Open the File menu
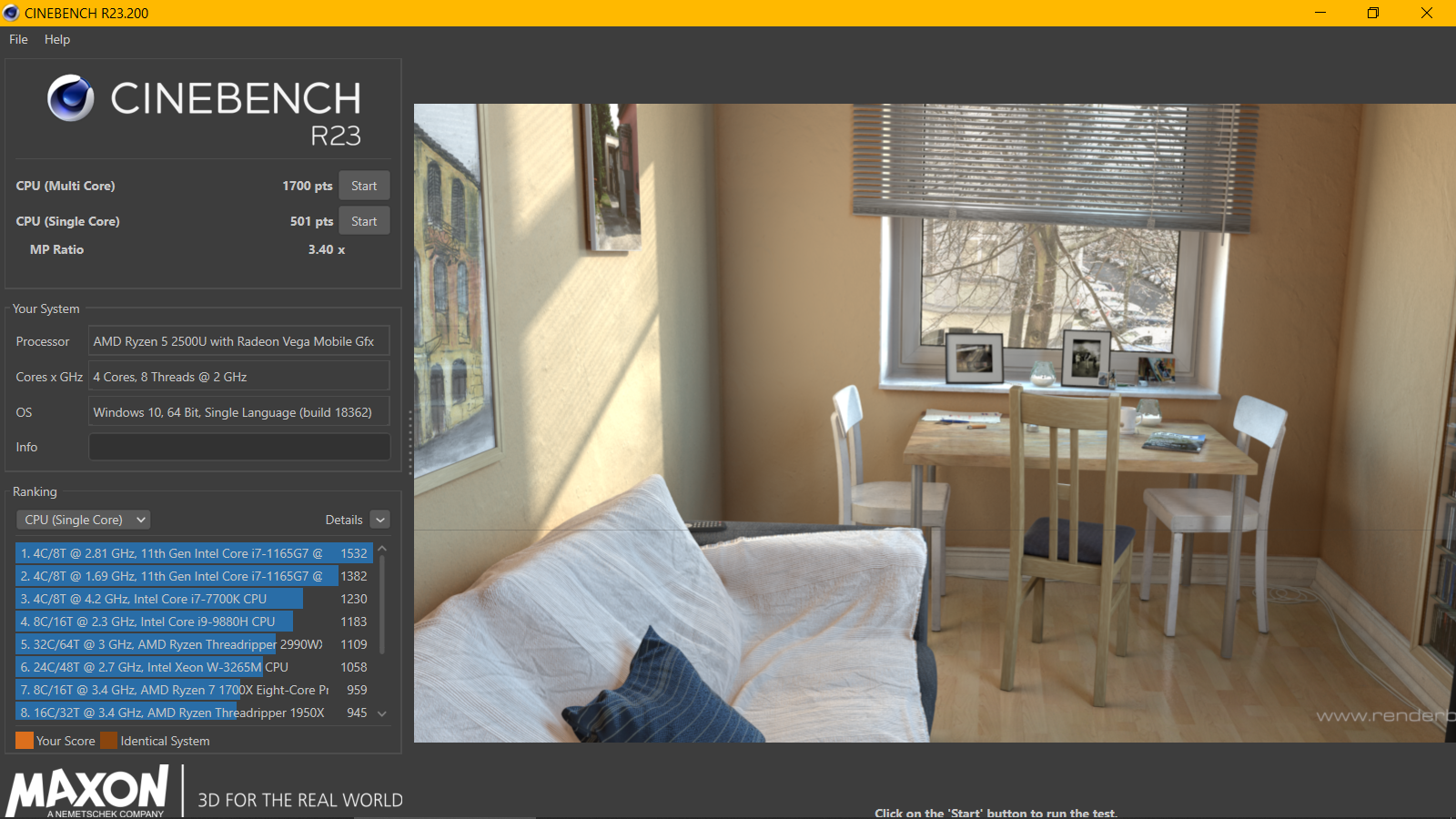Image resolution: width=1456 pixels, height=819 pixels. (18, 39)
